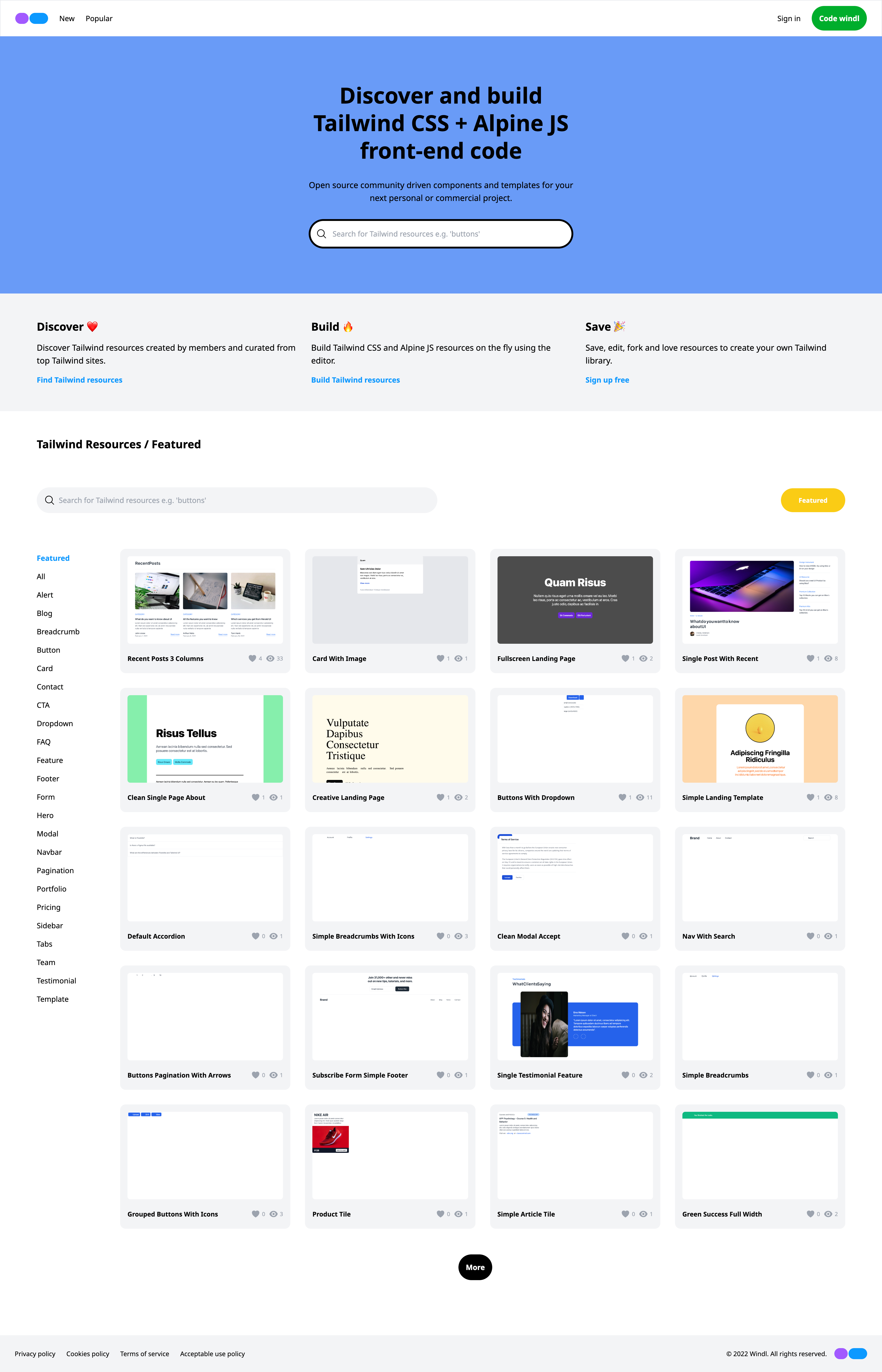The image size is (882, 1372).
Task: Like the Simple Landing Template card
Action: tap(810, 797)
